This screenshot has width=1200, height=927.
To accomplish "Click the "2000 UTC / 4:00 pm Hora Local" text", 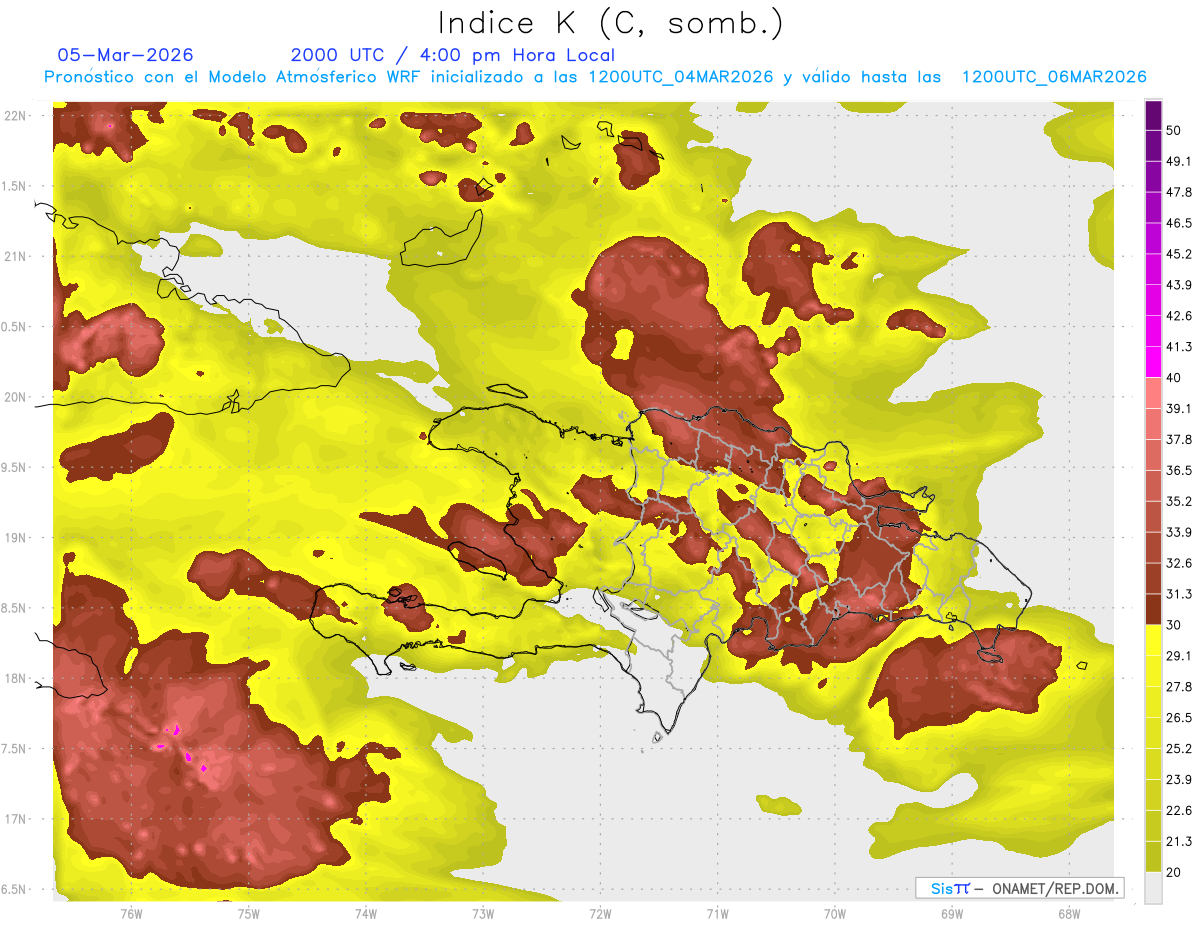I will click(453, 55).
